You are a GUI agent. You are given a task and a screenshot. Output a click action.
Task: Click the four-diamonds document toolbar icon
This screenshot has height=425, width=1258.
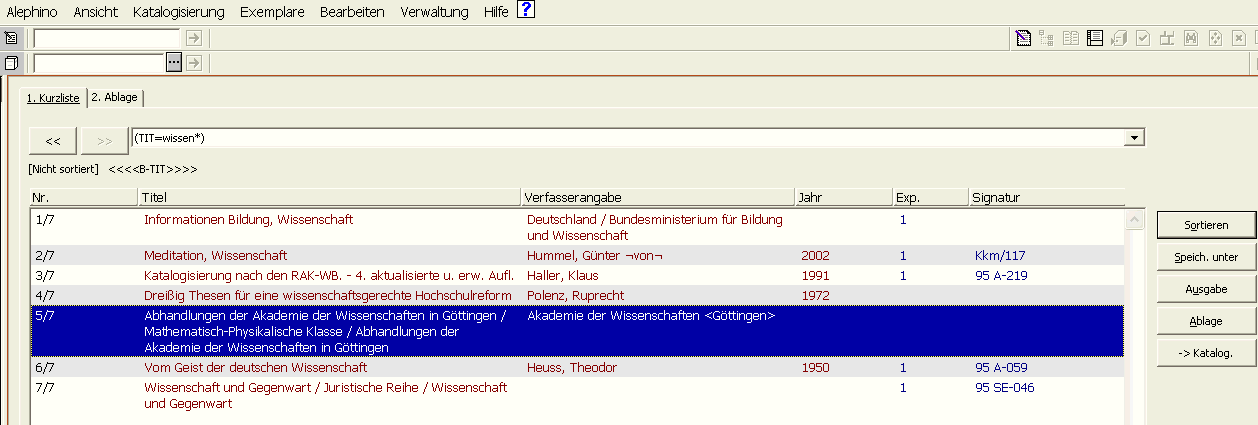[x=1215, y=38]
